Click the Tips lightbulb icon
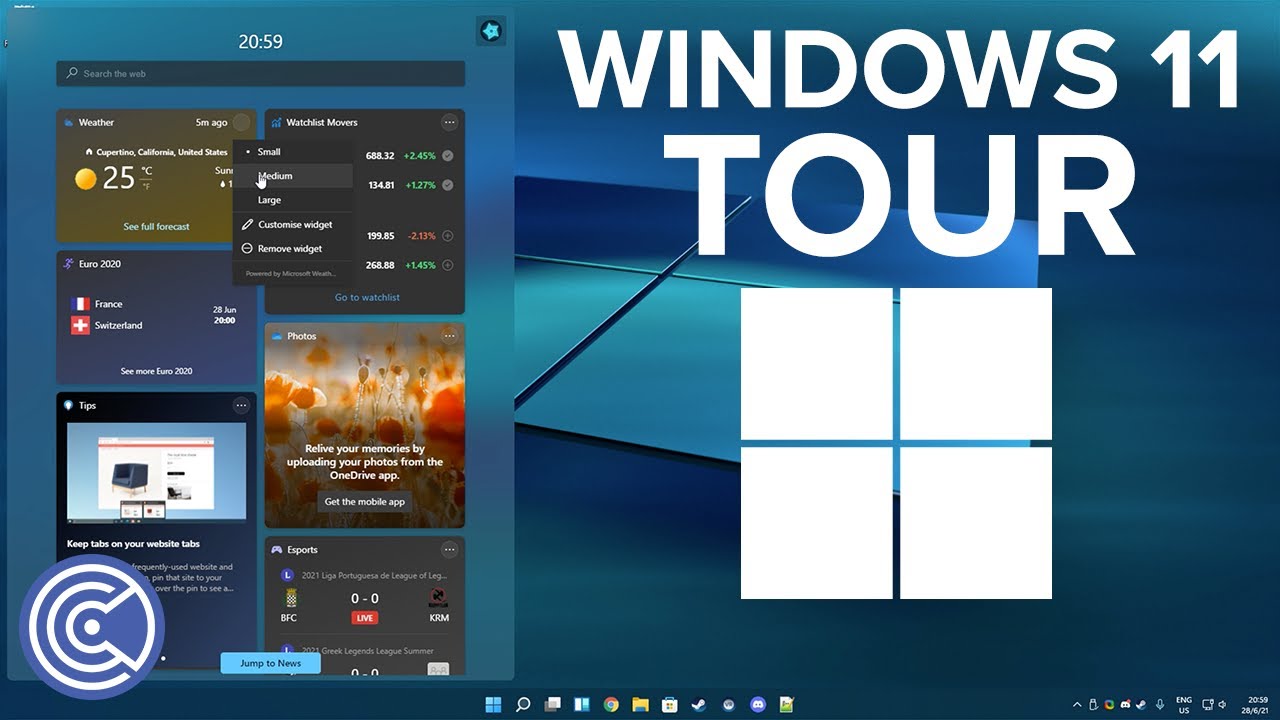This screenshot has width=1280, height=720. [69, 405]
